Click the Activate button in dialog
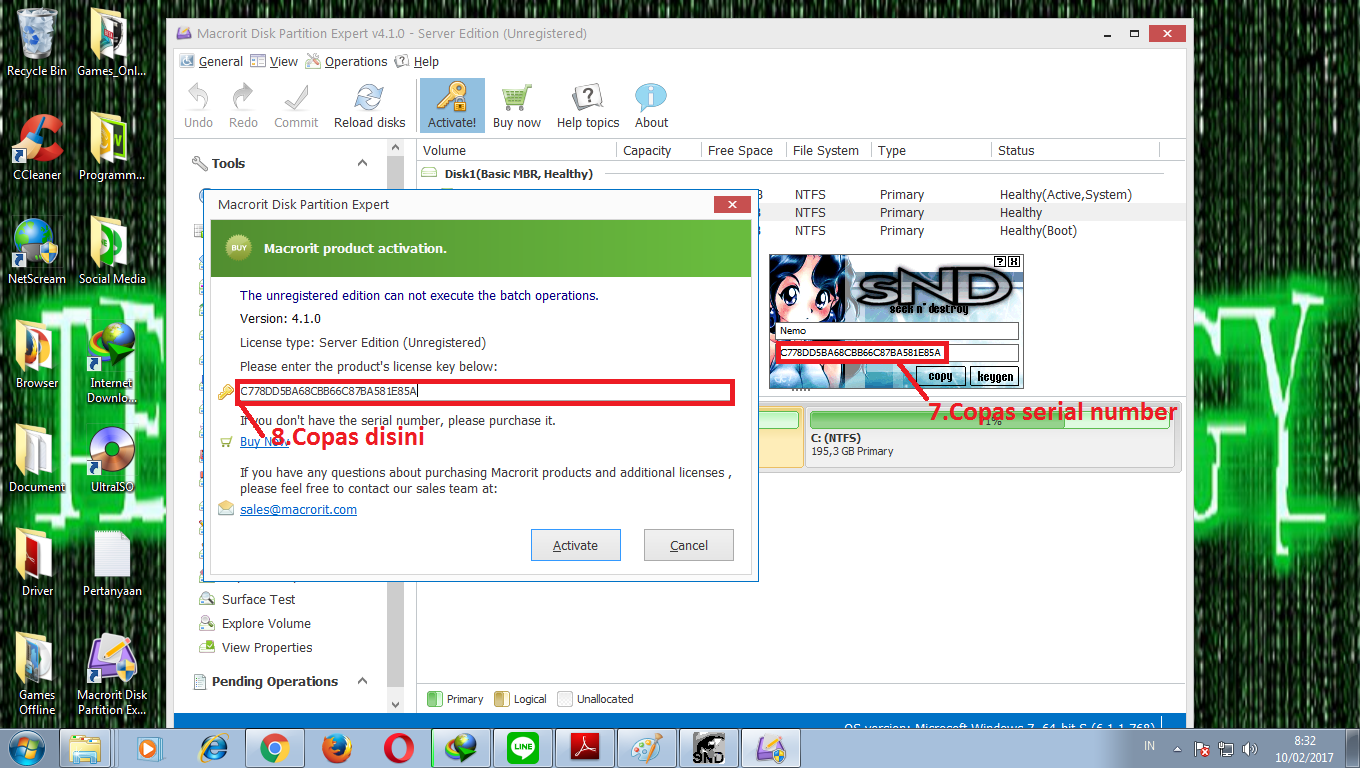This screenshot has height=768, width=1360. pyautogui.click(x=576, y=545)
